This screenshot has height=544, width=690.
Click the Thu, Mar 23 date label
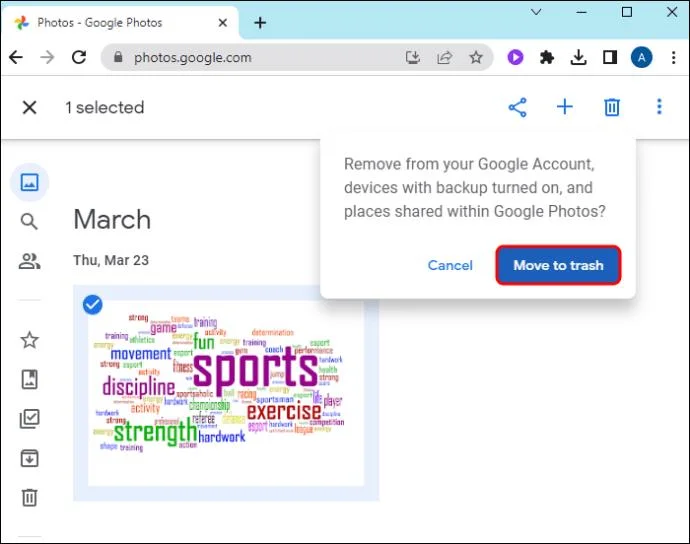[111, 260]
